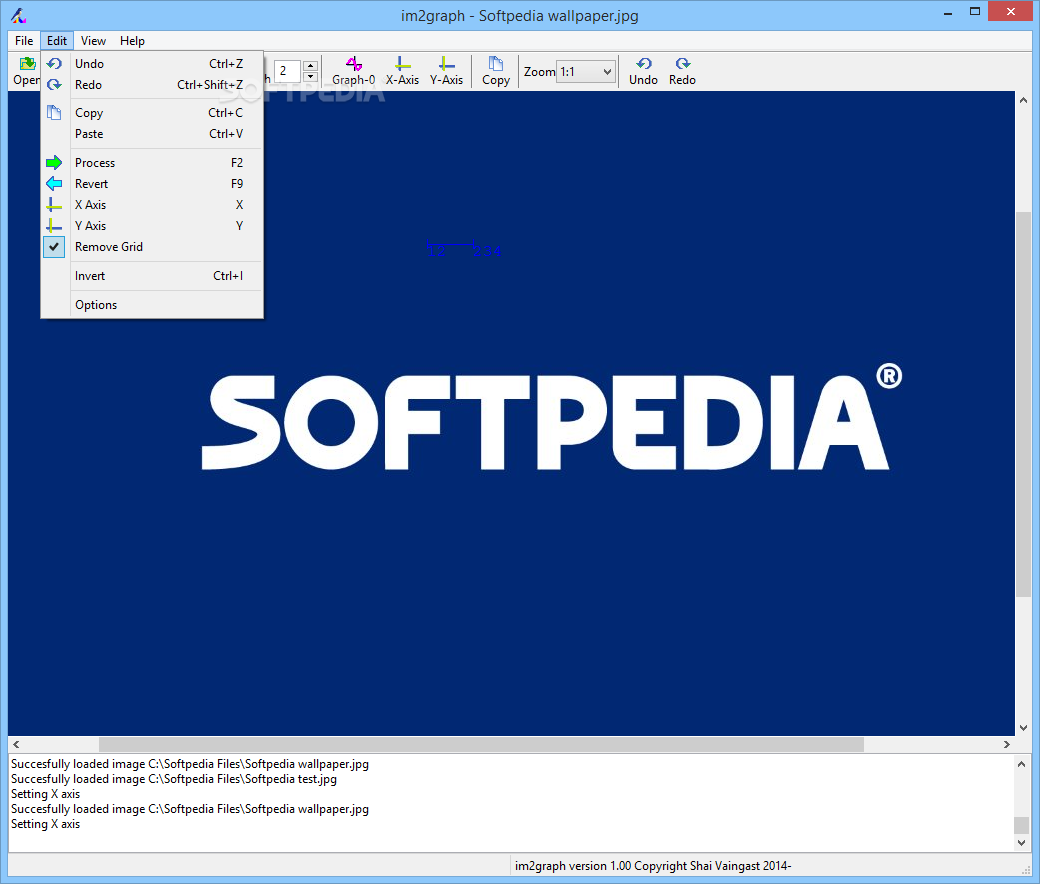1040x884 pixels.
Task: Click the Undo toolbar button
Action: pyautogui.click(x=643, y=71)
